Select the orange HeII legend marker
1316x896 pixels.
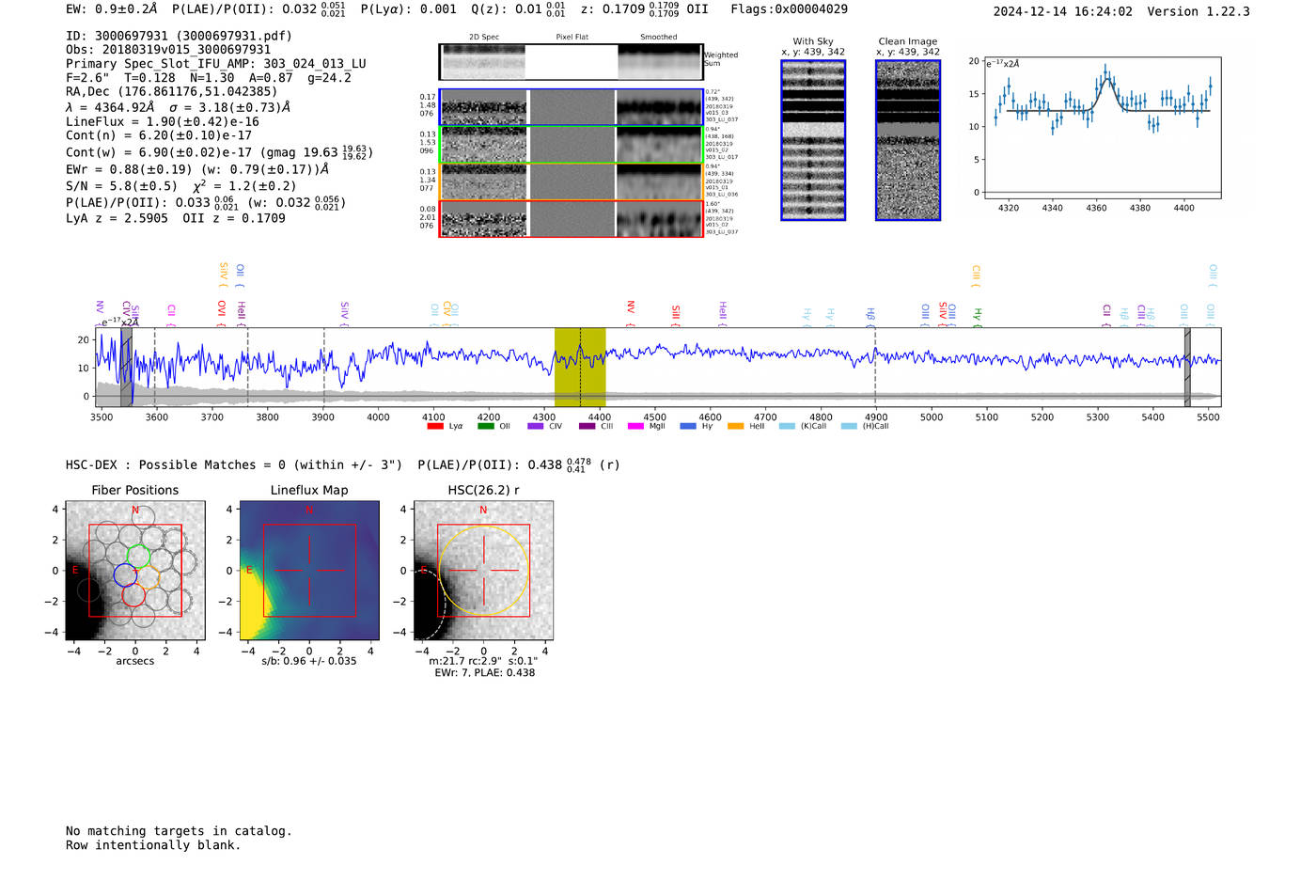click(735, 426)
